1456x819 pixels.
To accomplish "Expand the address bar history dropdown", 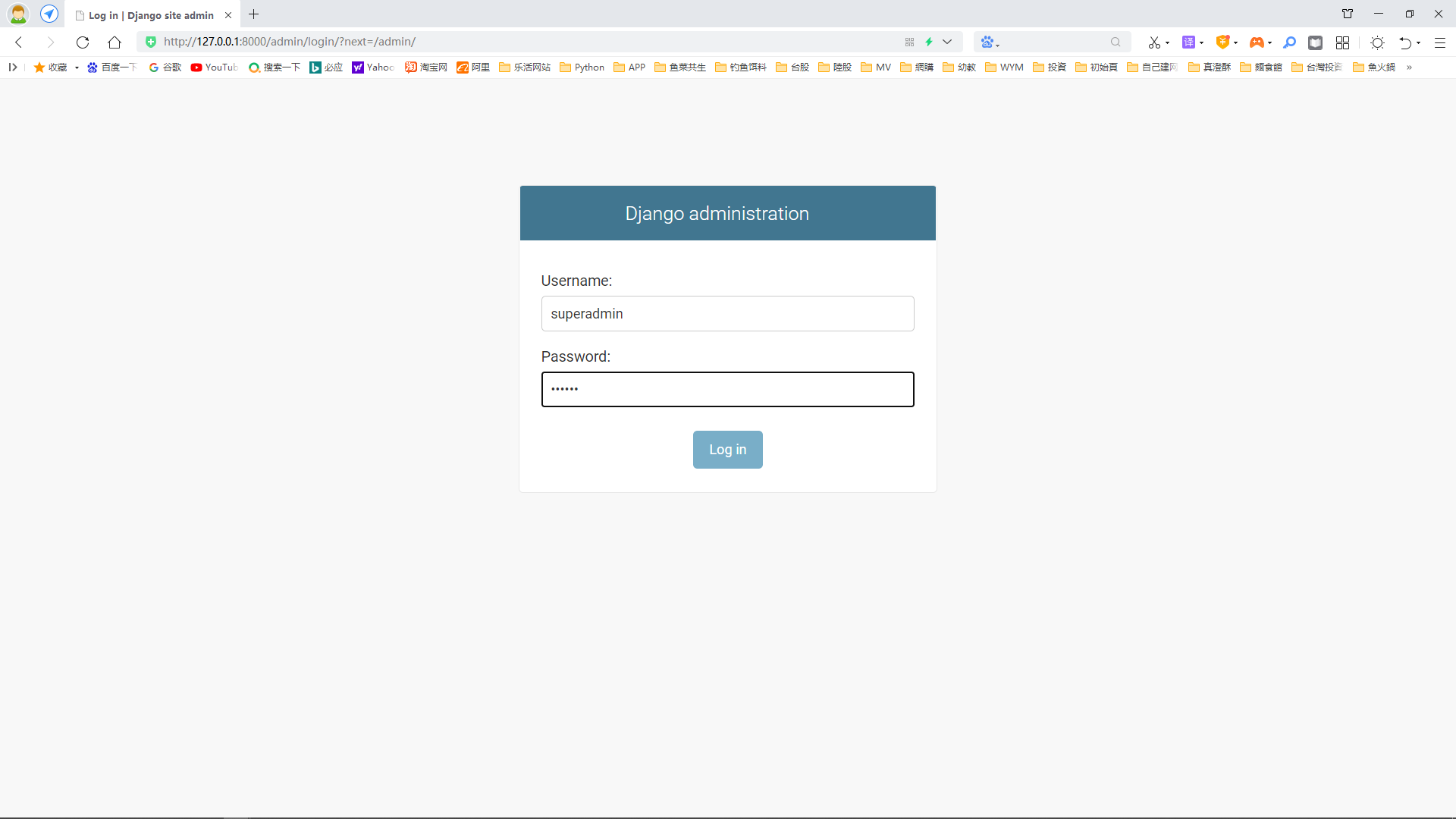I will 947,42.
